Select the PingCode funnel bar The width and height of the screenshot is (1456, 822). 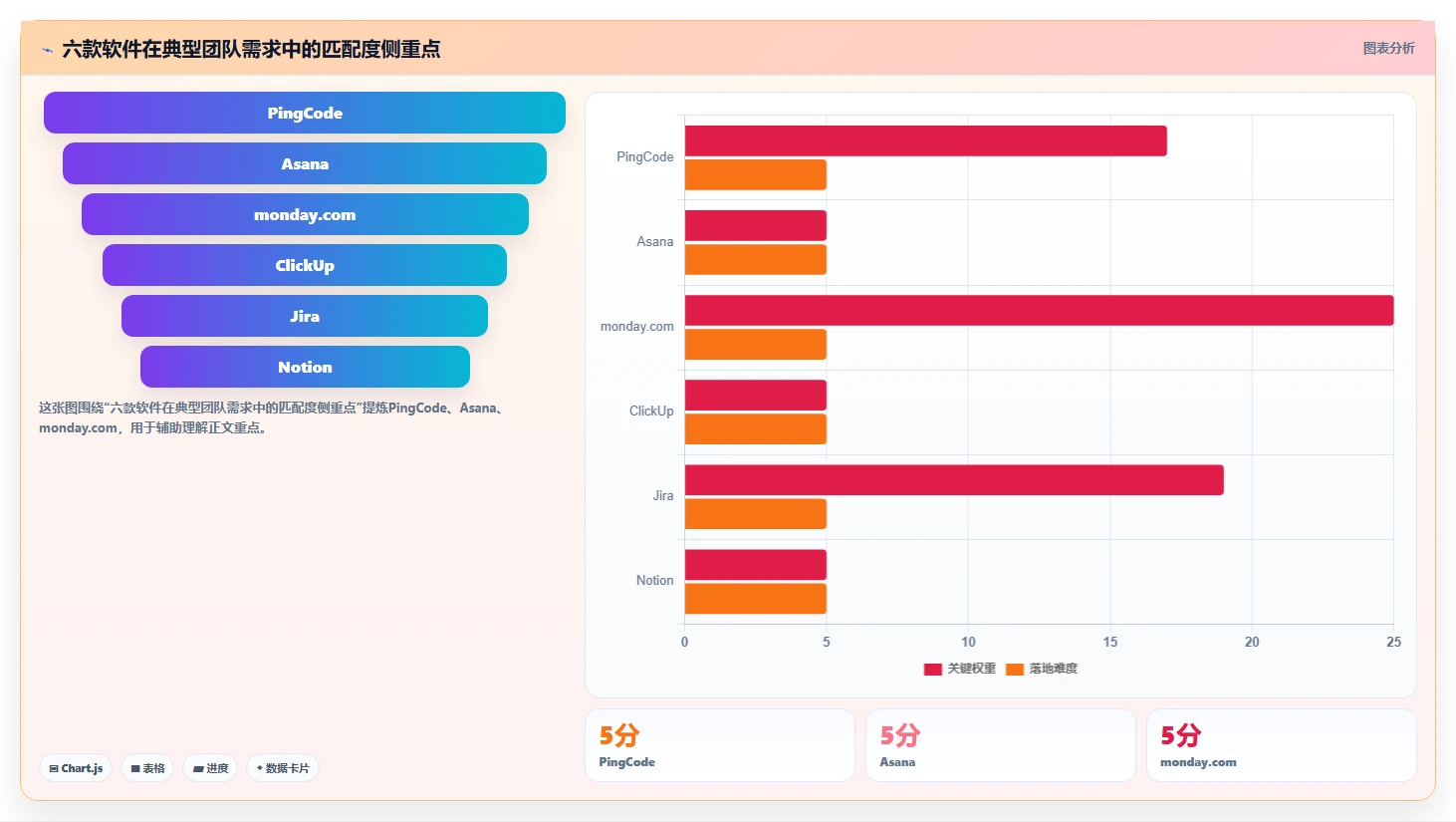305,113
